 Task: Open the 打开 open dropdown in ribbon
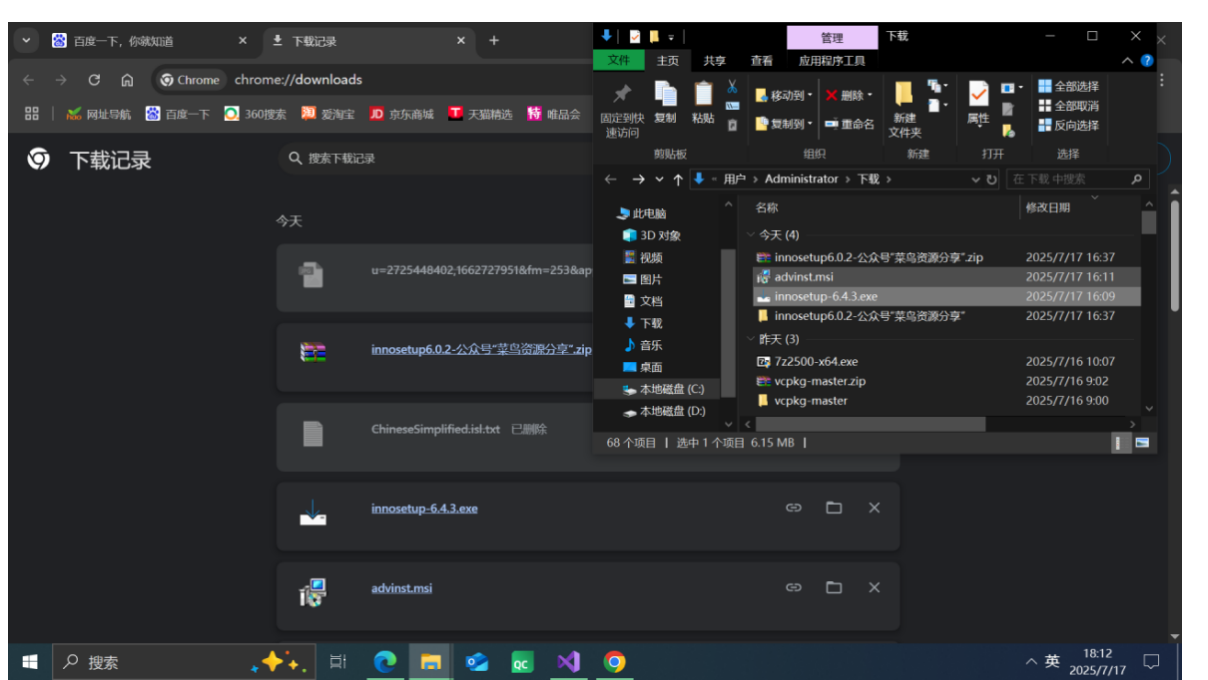1012,88
